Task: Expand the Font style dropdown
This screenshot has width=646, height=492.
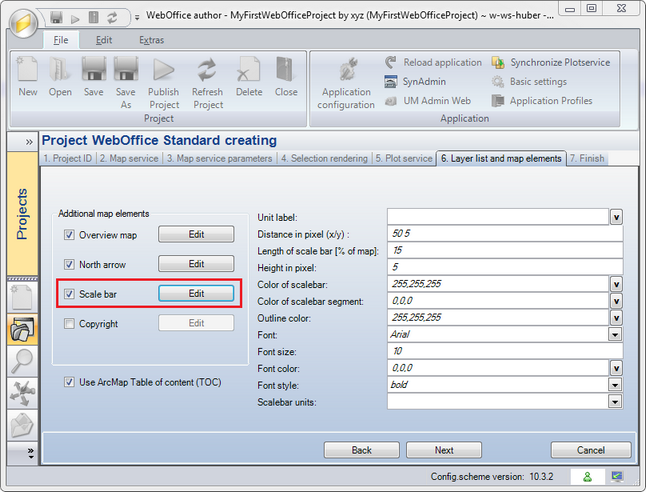Action: 615,385
